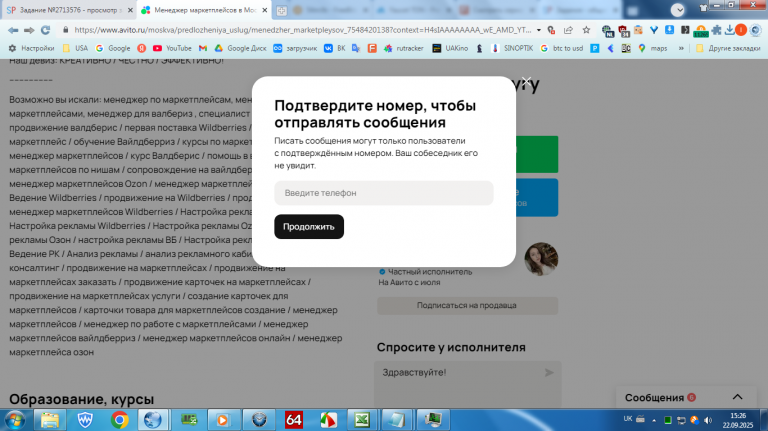The height and width of the screenshot is (431, 768).
Task: Open the Windows Start menu
Action: pos(14,420)
